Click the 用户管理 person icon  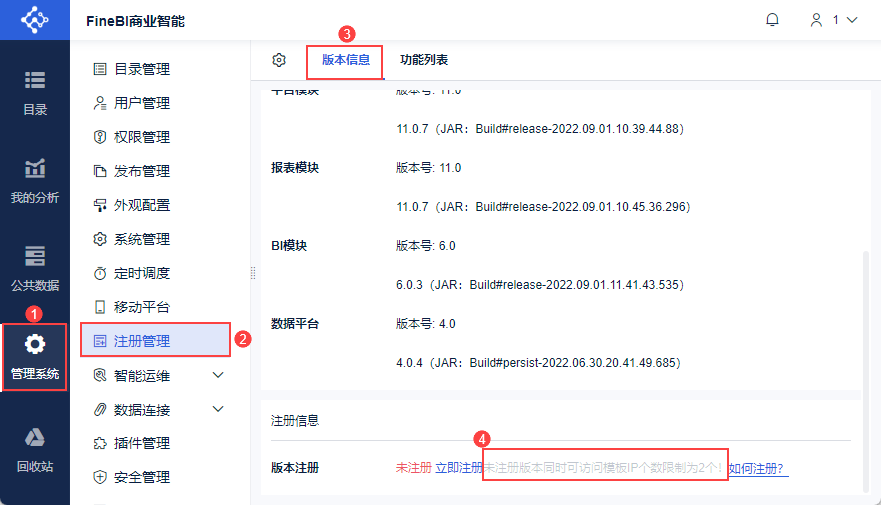coord(100,103)
